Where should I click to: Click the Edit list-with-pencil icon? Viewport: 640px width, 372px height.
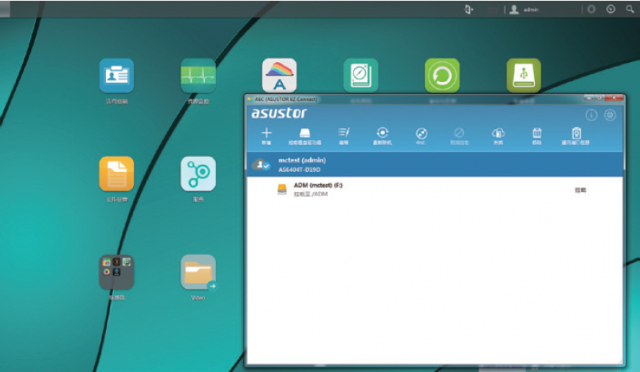344,136
